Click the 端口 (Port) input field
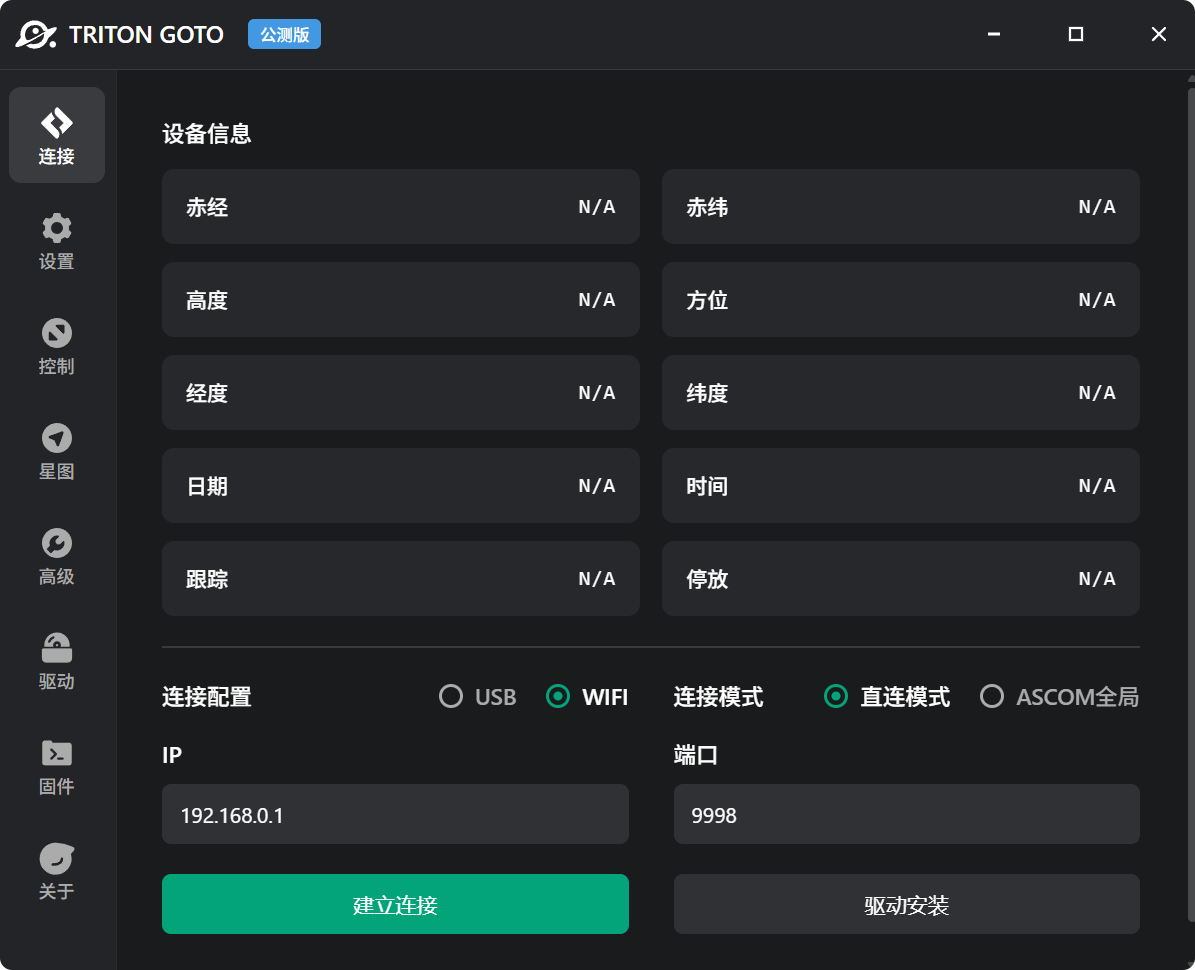 pyautogui.click(x=906, y=814)
